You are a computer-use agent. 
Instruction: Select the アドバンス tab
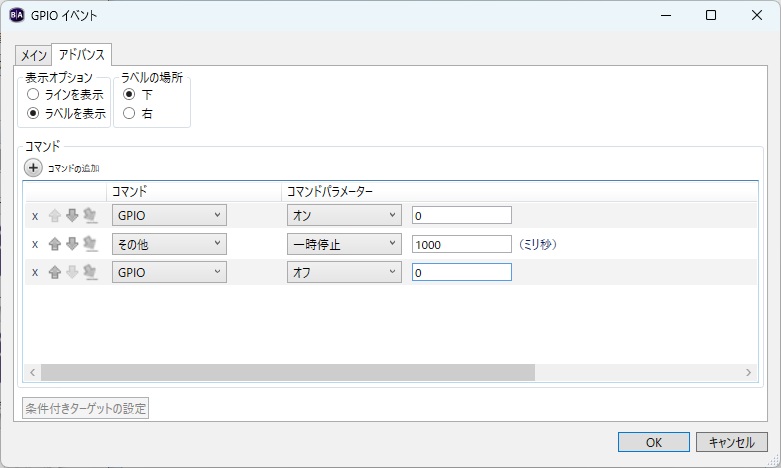[x=81, y=54]
